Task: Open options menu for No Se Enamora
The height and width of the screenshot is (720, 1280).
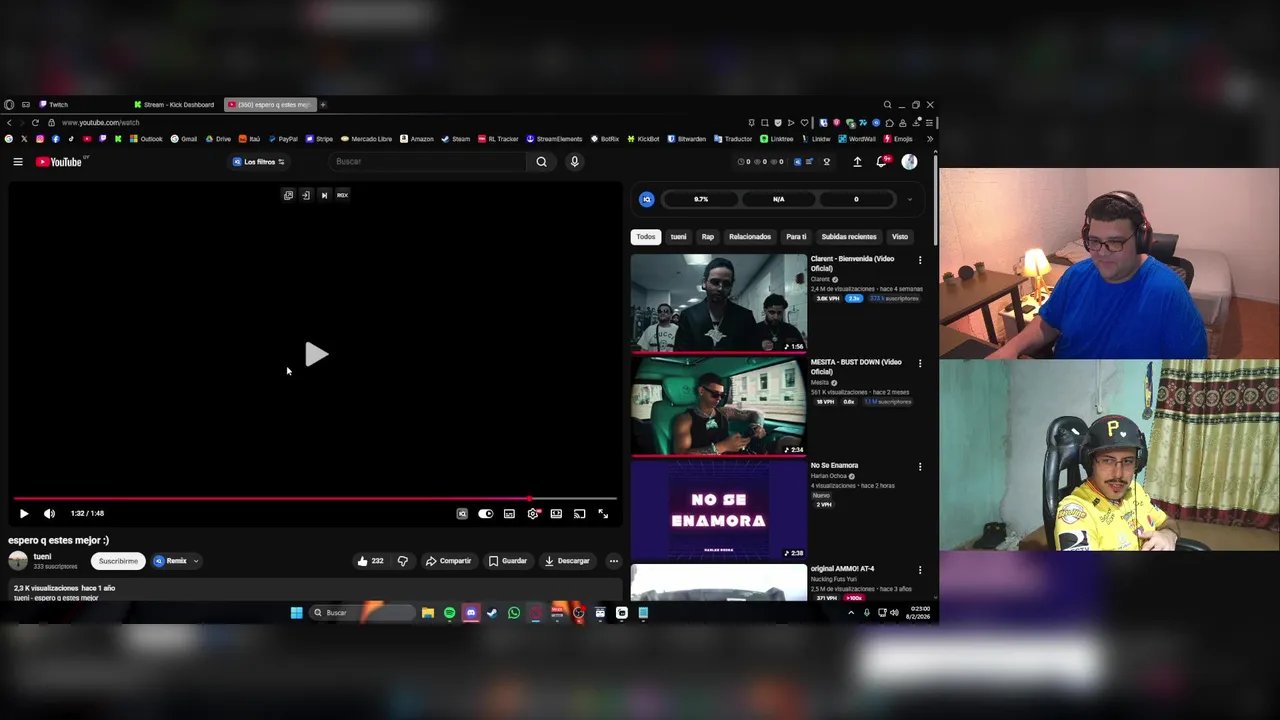Action: [920, 466]
